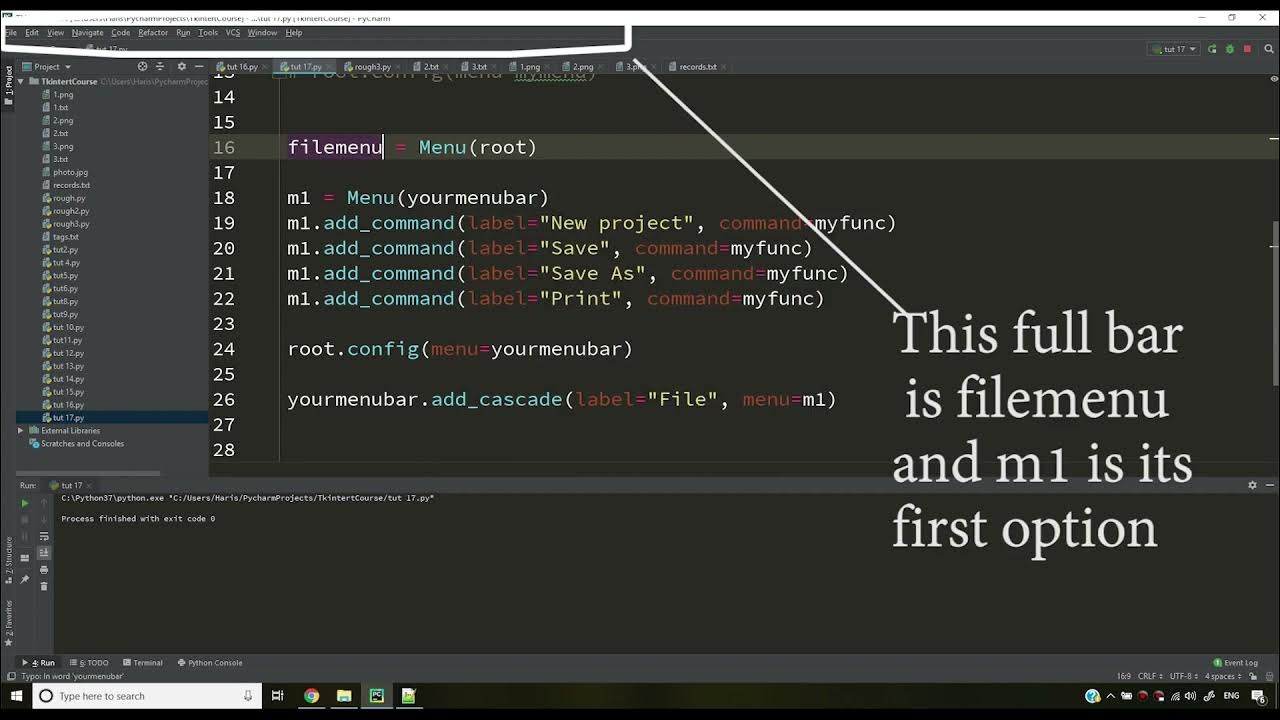
Task: Expand External Libraries node
Action: pyautogui.click(x=20, y=430)
